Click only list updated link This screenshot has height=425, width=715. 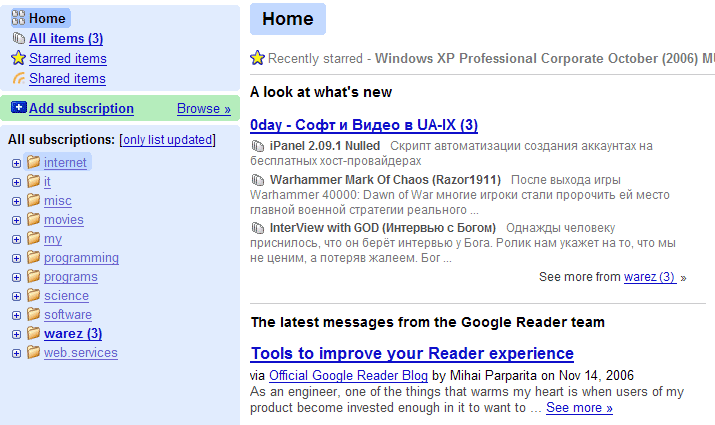[168, 140]
